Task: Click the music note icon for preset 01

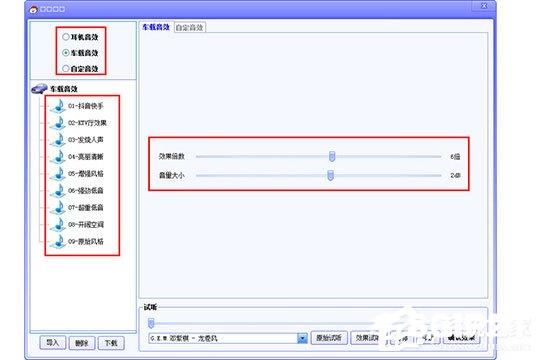Action: point(58,106)
